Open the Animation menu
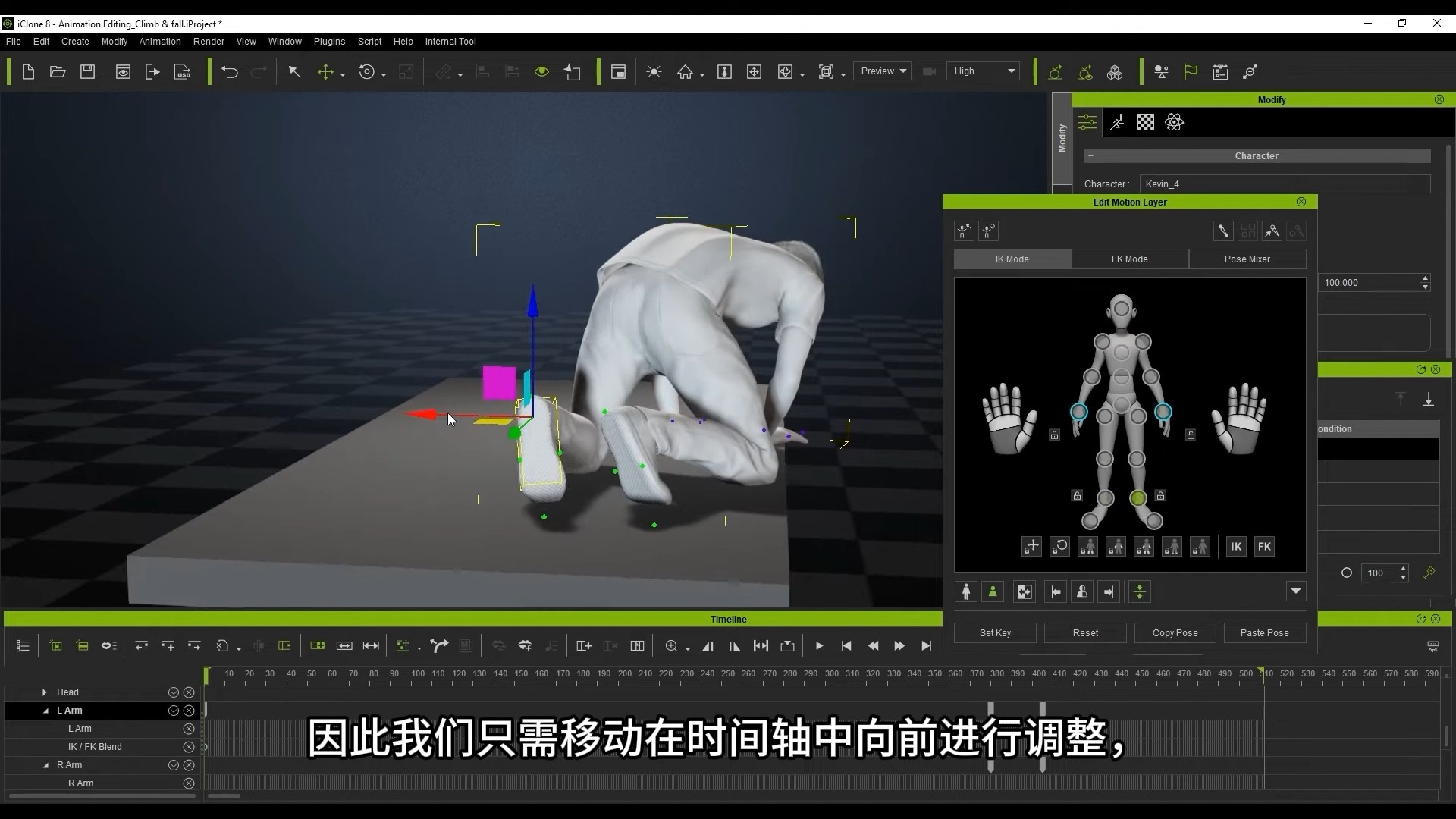The image size is (1456, 819). tap(159, 42)
